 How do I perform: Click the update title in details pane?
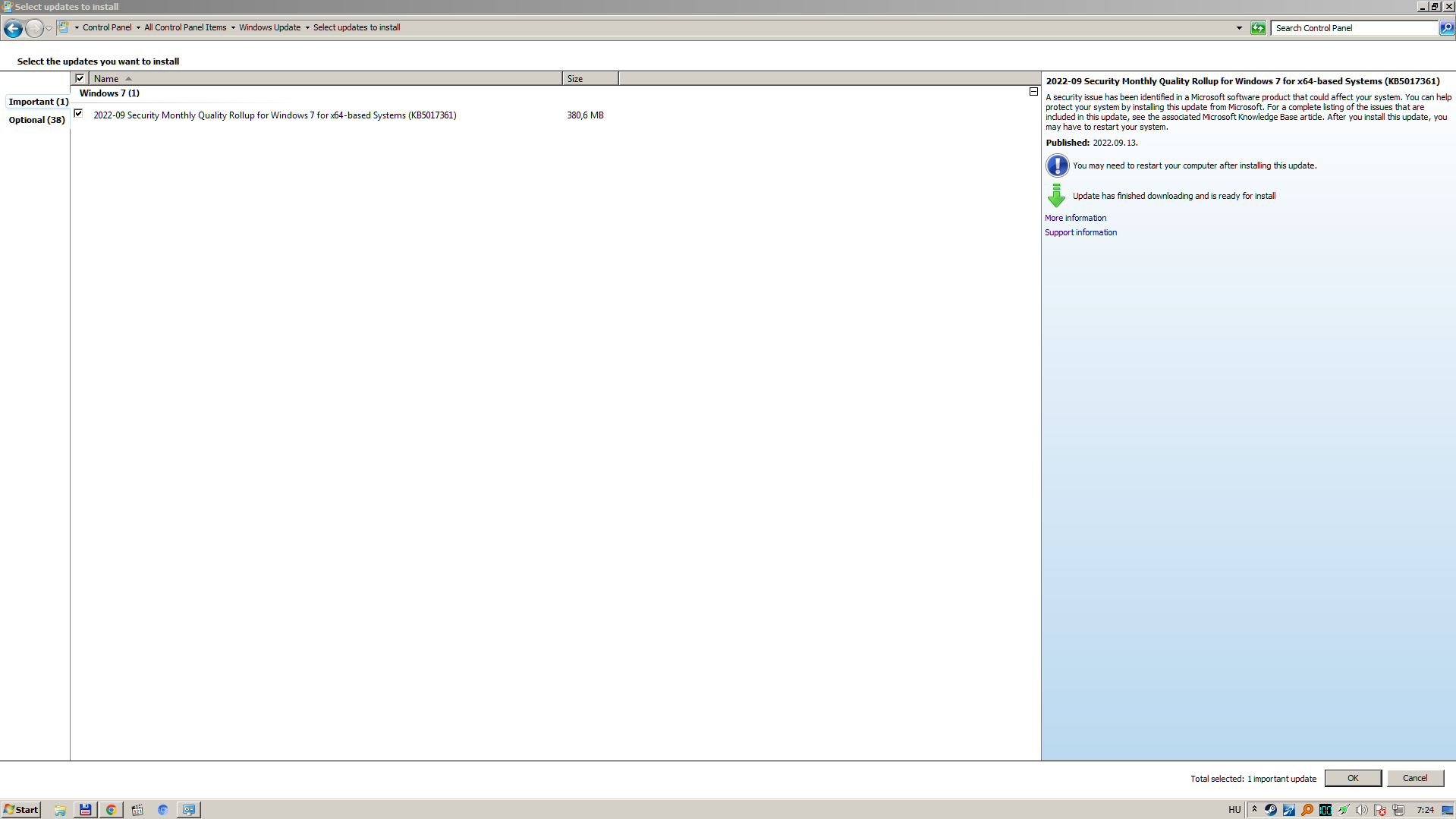click(x=1242, y=81)
